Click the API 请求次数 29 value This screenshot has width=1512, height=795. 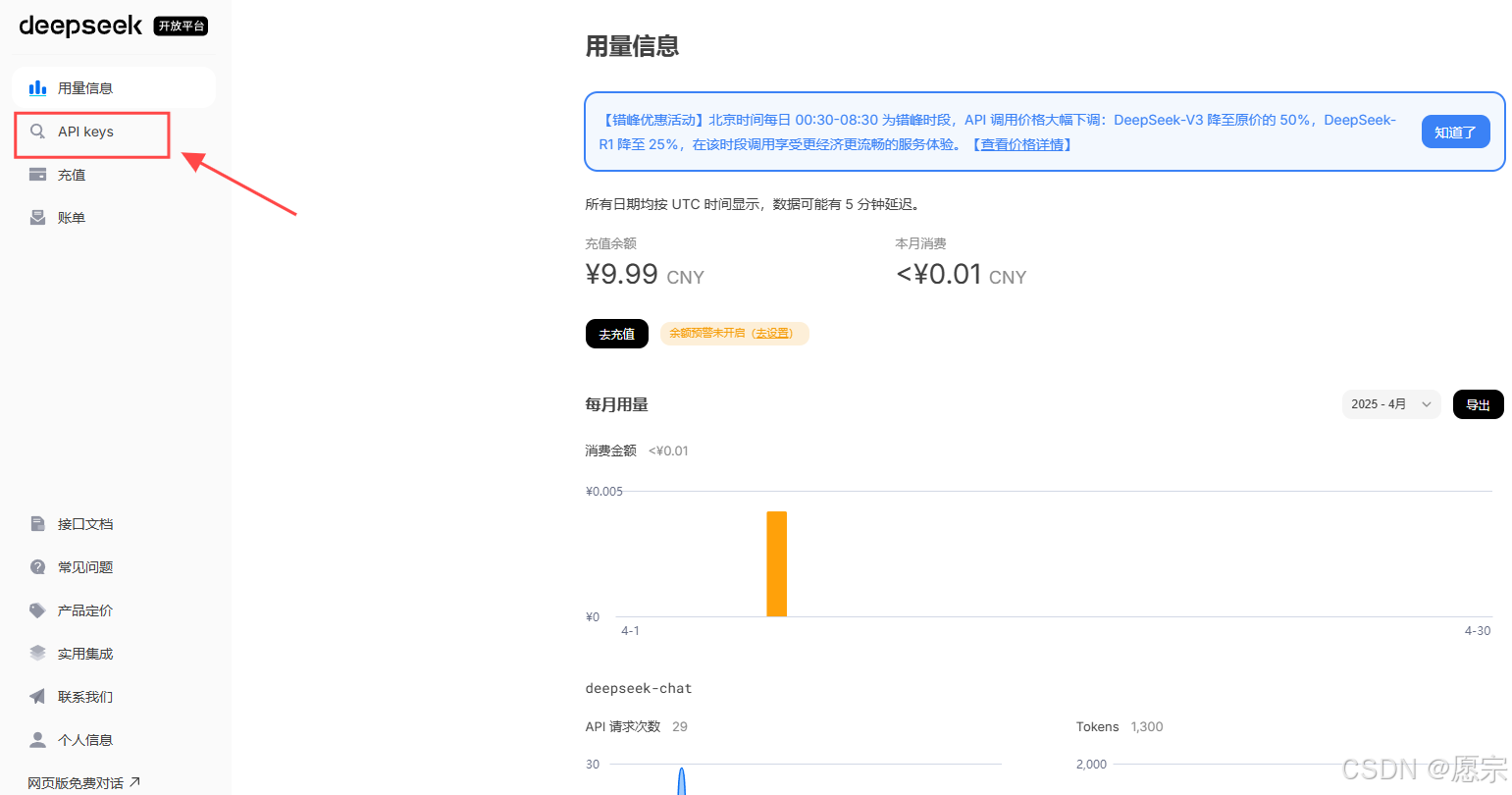(680, 727)
